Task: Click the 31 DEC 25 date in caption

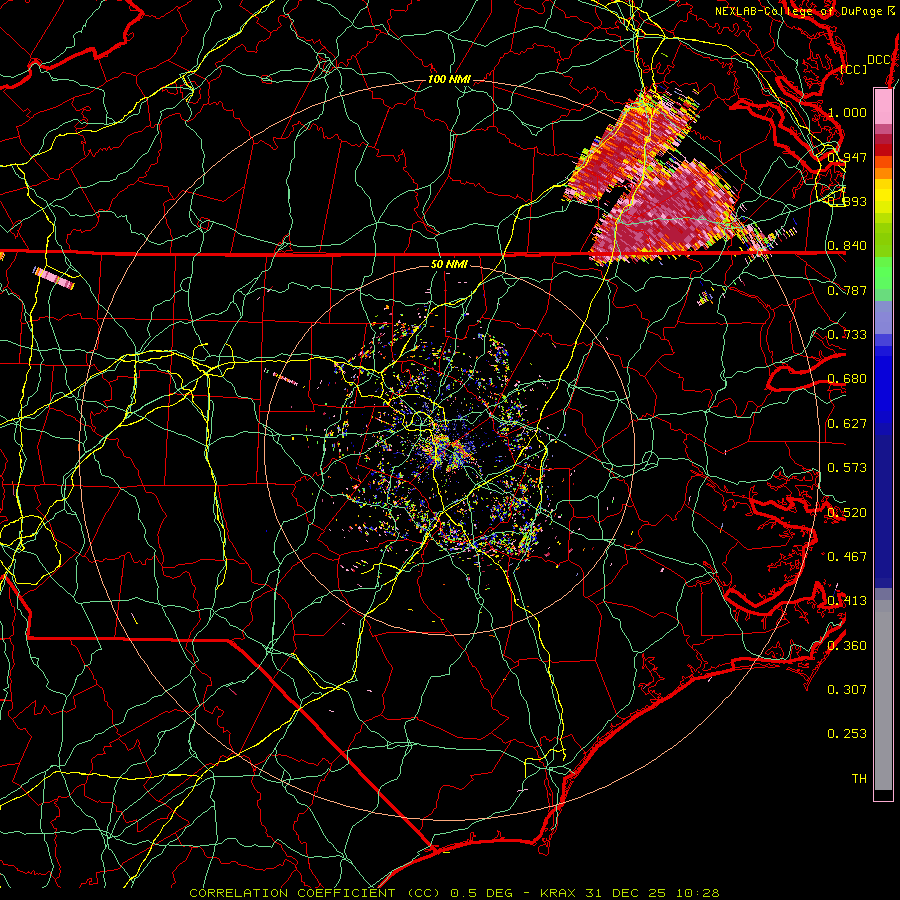Action: (x=626, y=893)
